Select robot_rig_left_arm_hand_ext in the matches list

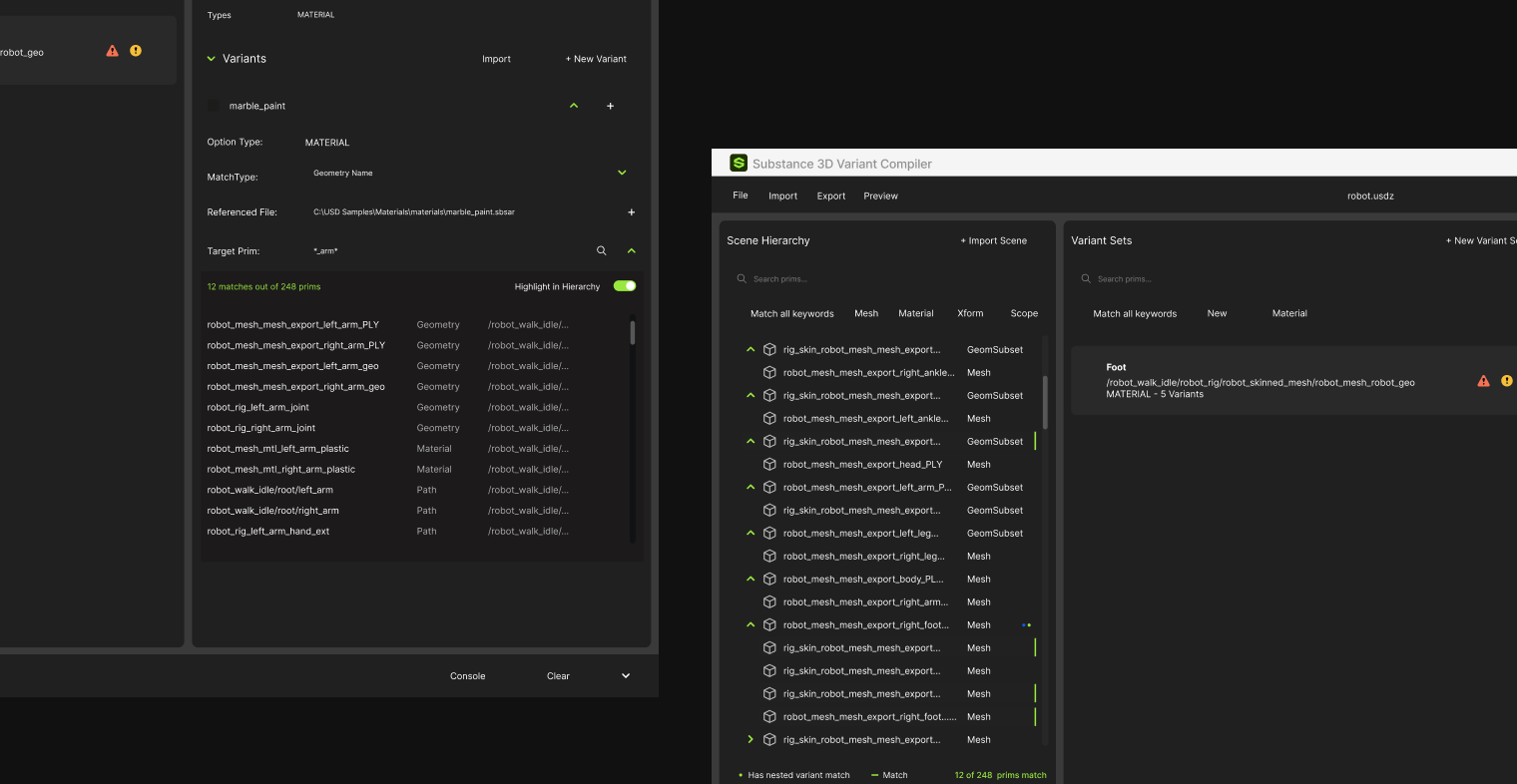(267, 532)
